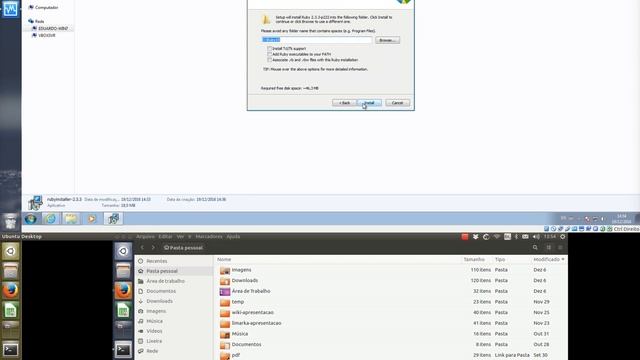640x360 pixels.
Task: Click the Windows taskbar clock
Action: (621, 218)
